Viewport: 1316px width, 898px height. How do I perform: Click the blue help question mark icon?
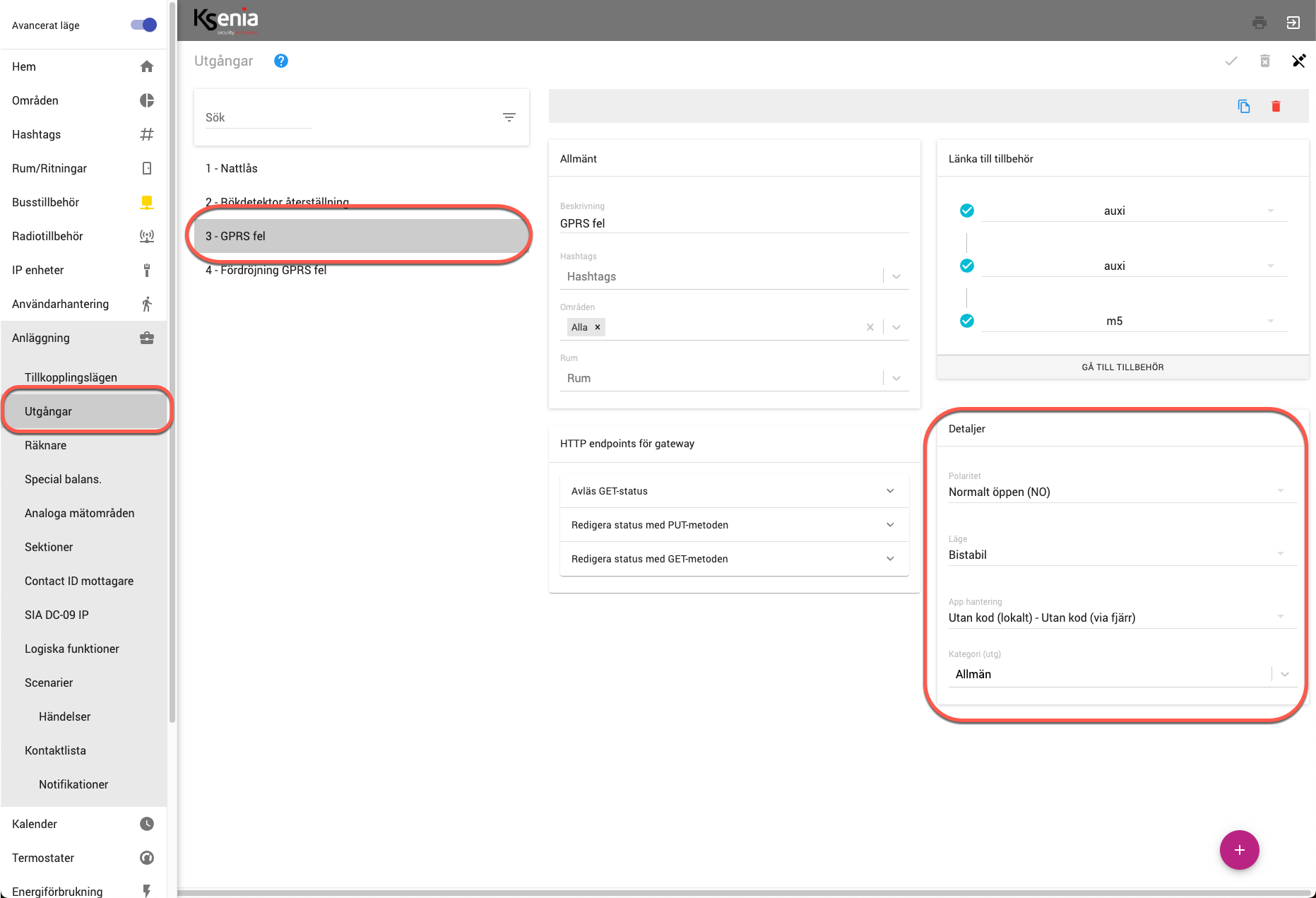click(280, 61)
